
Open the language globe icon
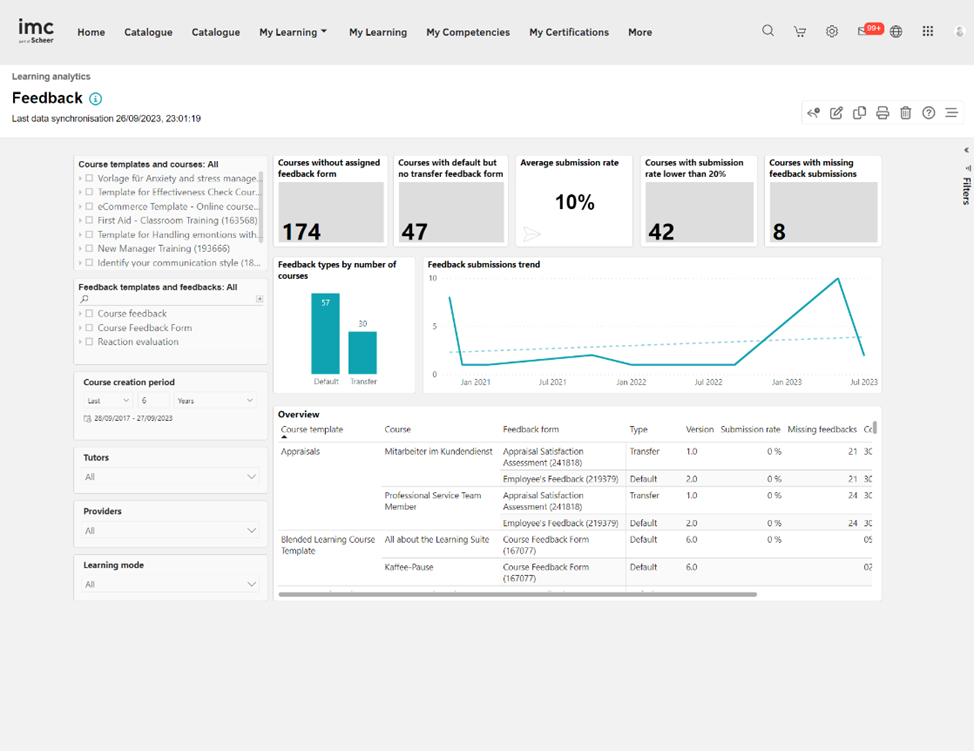[896, 32]
